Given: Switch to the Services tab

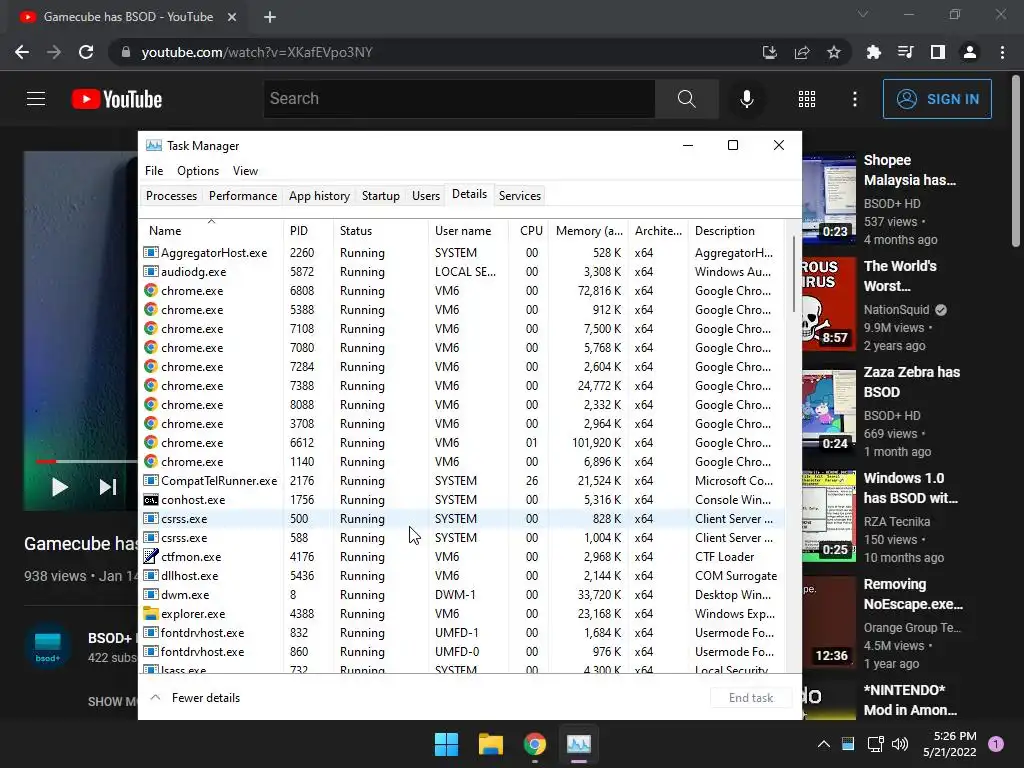Looking at the screenshot, I should (520, 196).
